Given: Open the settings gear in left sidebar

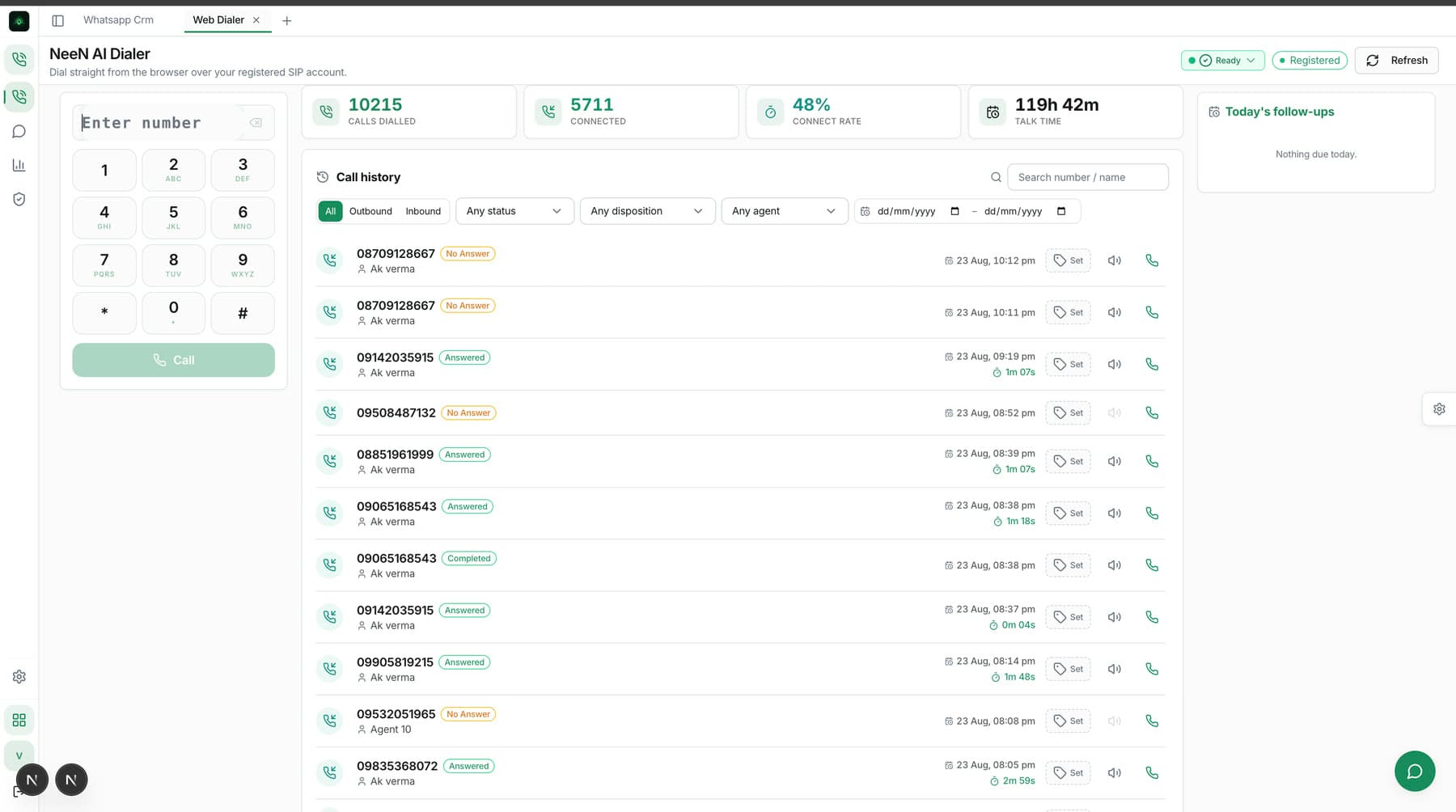Looking at the screenshot, I should [x=19, y=677].
